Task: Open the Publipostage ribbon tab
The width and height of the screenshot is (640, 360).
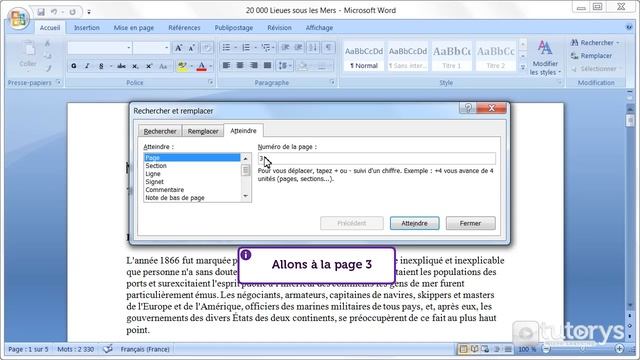Action: pos(233,28)
